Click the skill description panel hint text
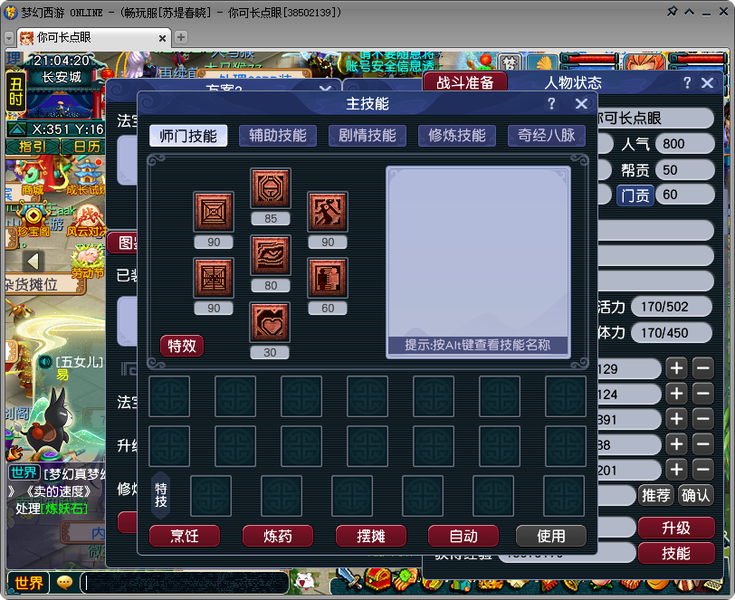This screenshot has height=600, width=735. pos(478,345)
